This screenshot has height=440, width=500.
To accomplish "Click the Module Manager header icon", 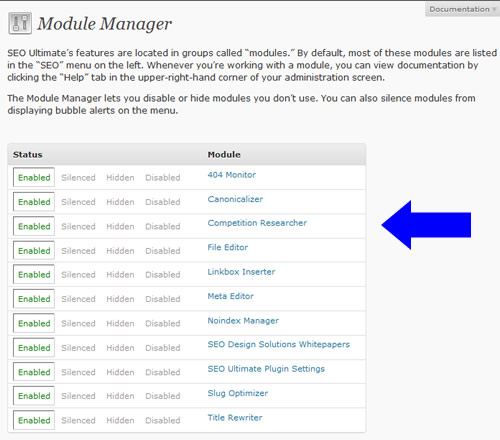I will point(20,23).
